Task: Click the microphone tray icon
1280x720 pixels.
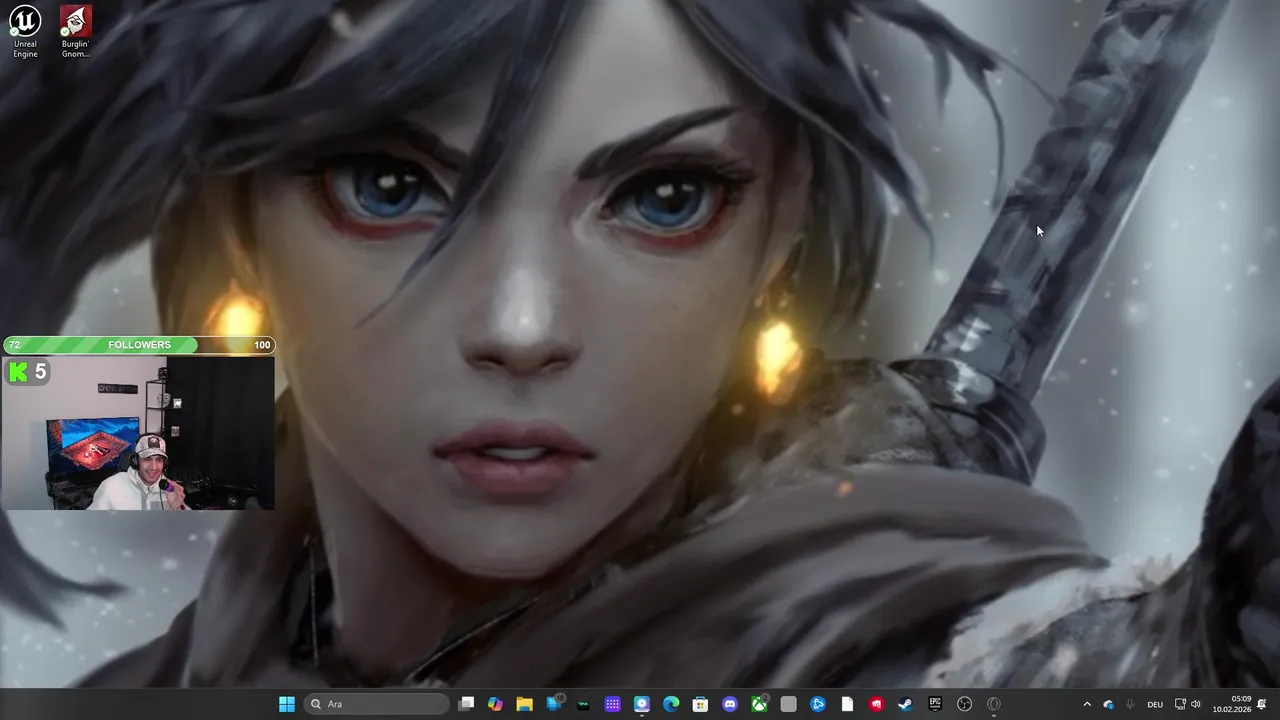Action: 1130,704
